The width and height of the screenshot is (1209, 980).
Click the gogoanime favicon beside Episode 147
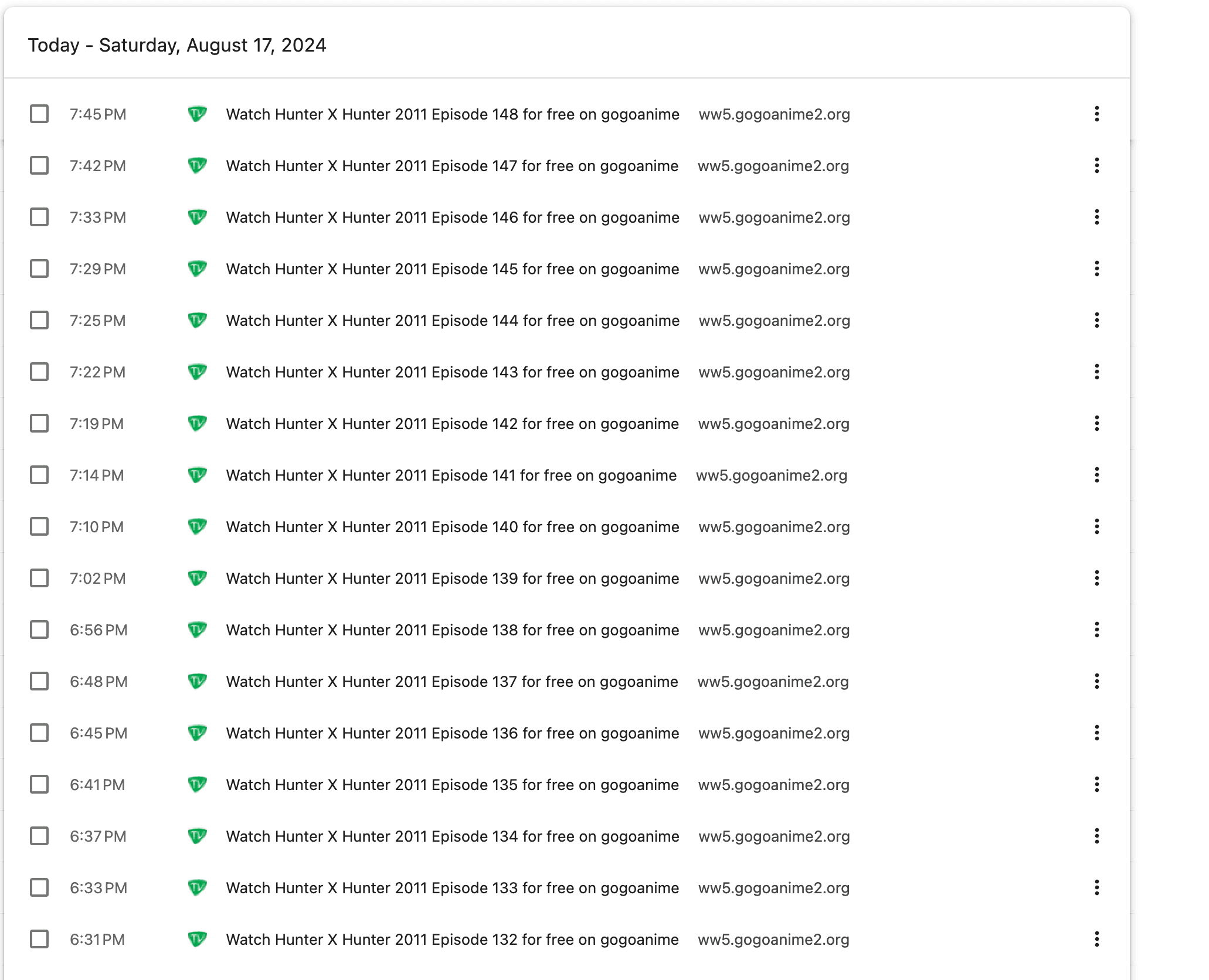[x=197, y=165]
